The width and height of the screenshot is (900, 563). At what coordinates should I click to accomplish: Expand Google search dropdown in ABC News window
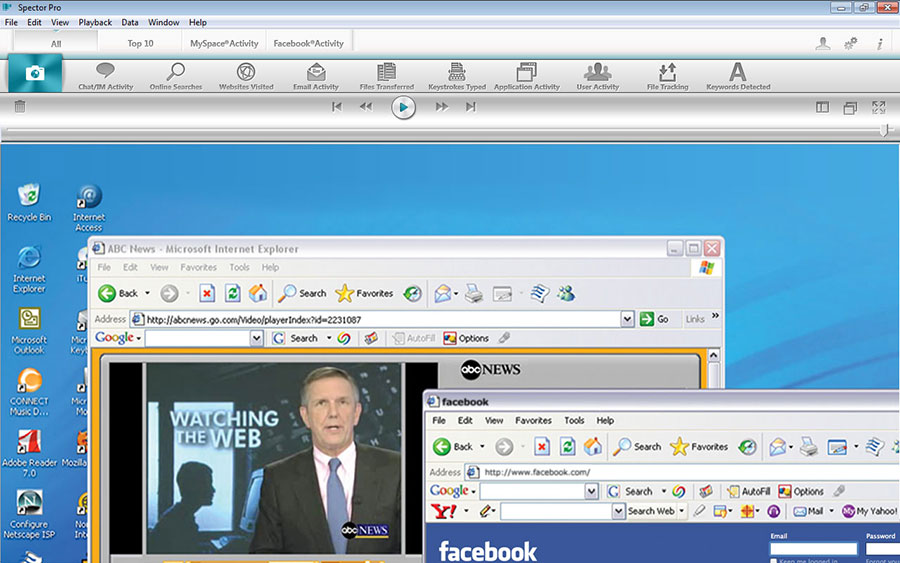(257, 339)
